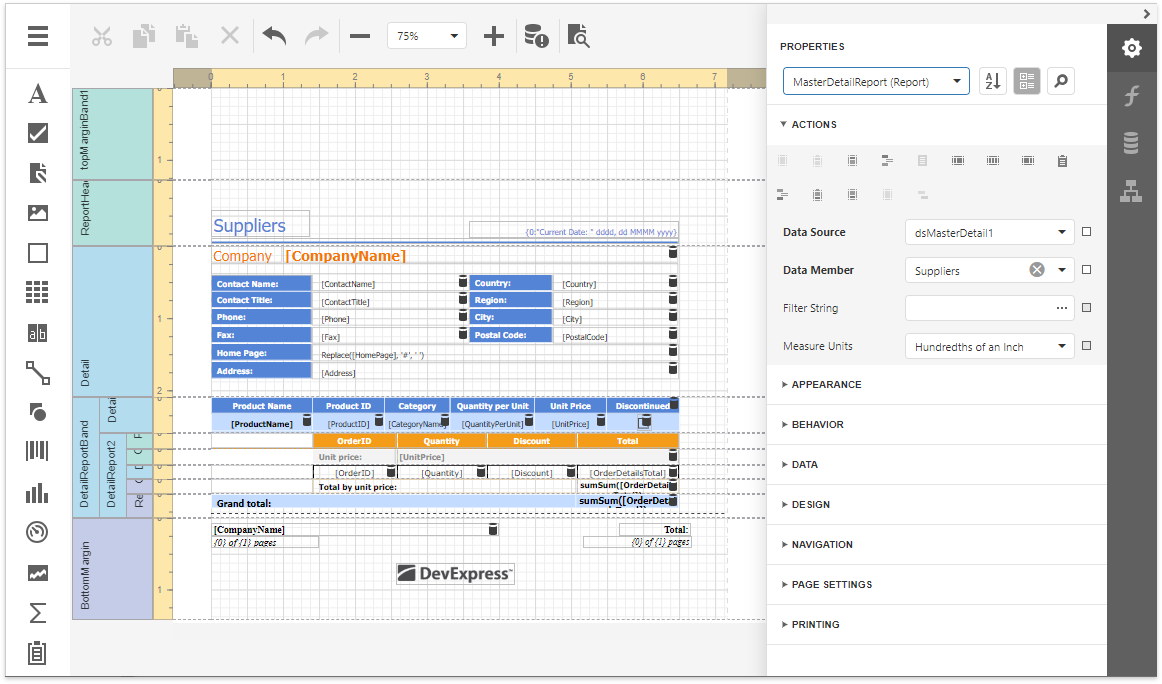Toggle the Measure Units property marker
Screen dimensions: 1162x684
(x=1087, y=346)
